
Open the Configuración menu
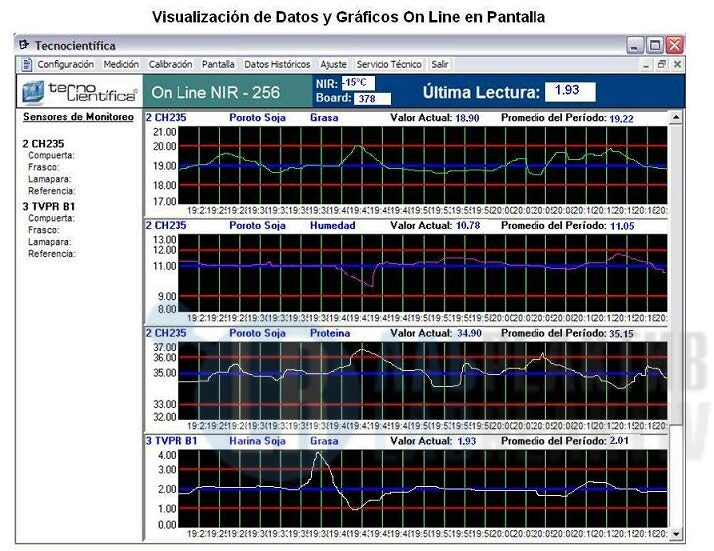[x=66, y=65]
